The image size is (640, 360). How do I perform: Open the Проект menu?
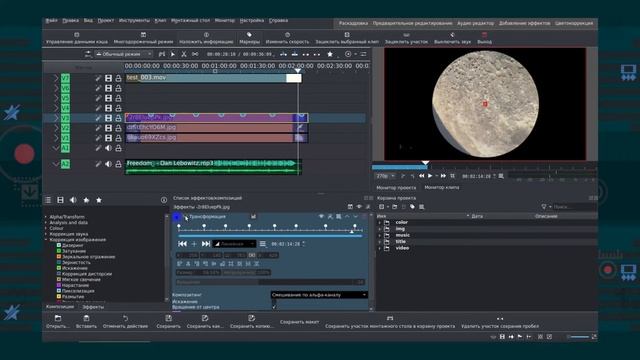[106, 20]
